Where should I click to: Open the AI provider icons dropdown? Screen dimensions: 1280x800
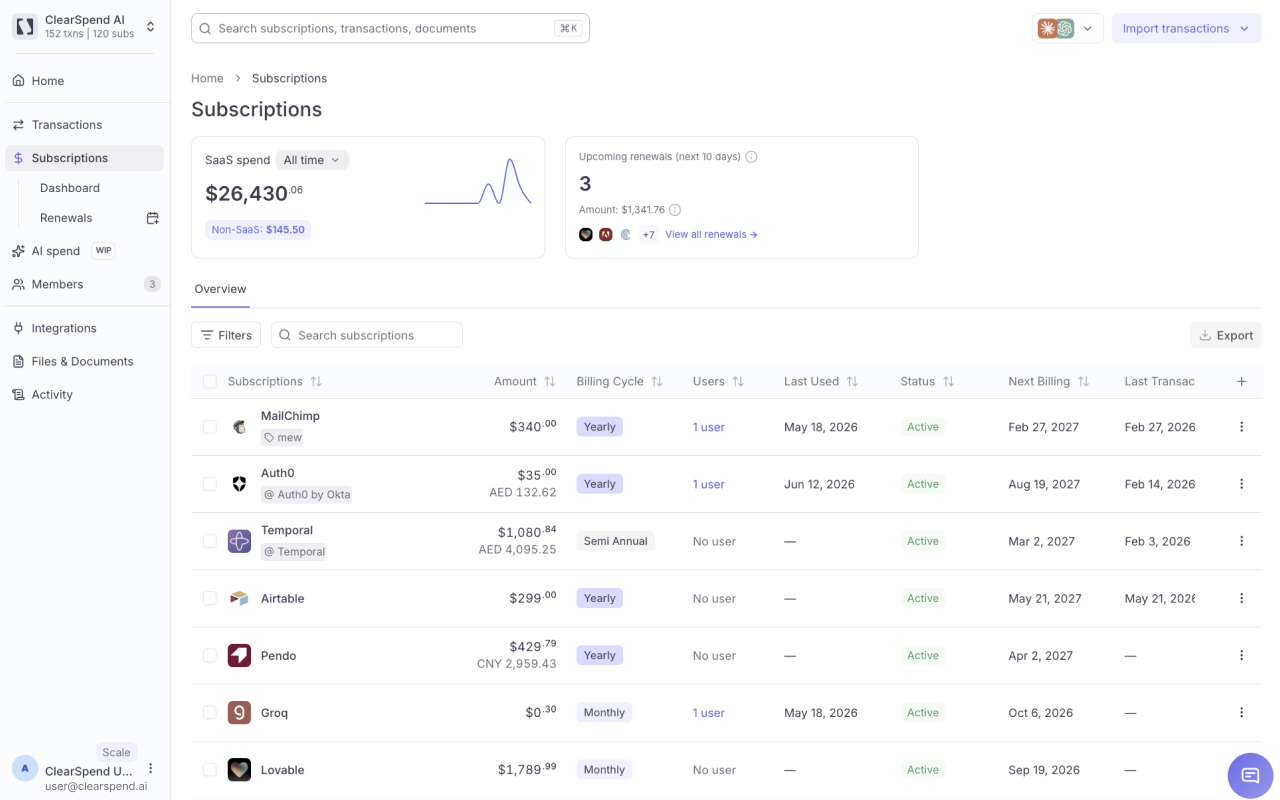tap(1067, 28)
